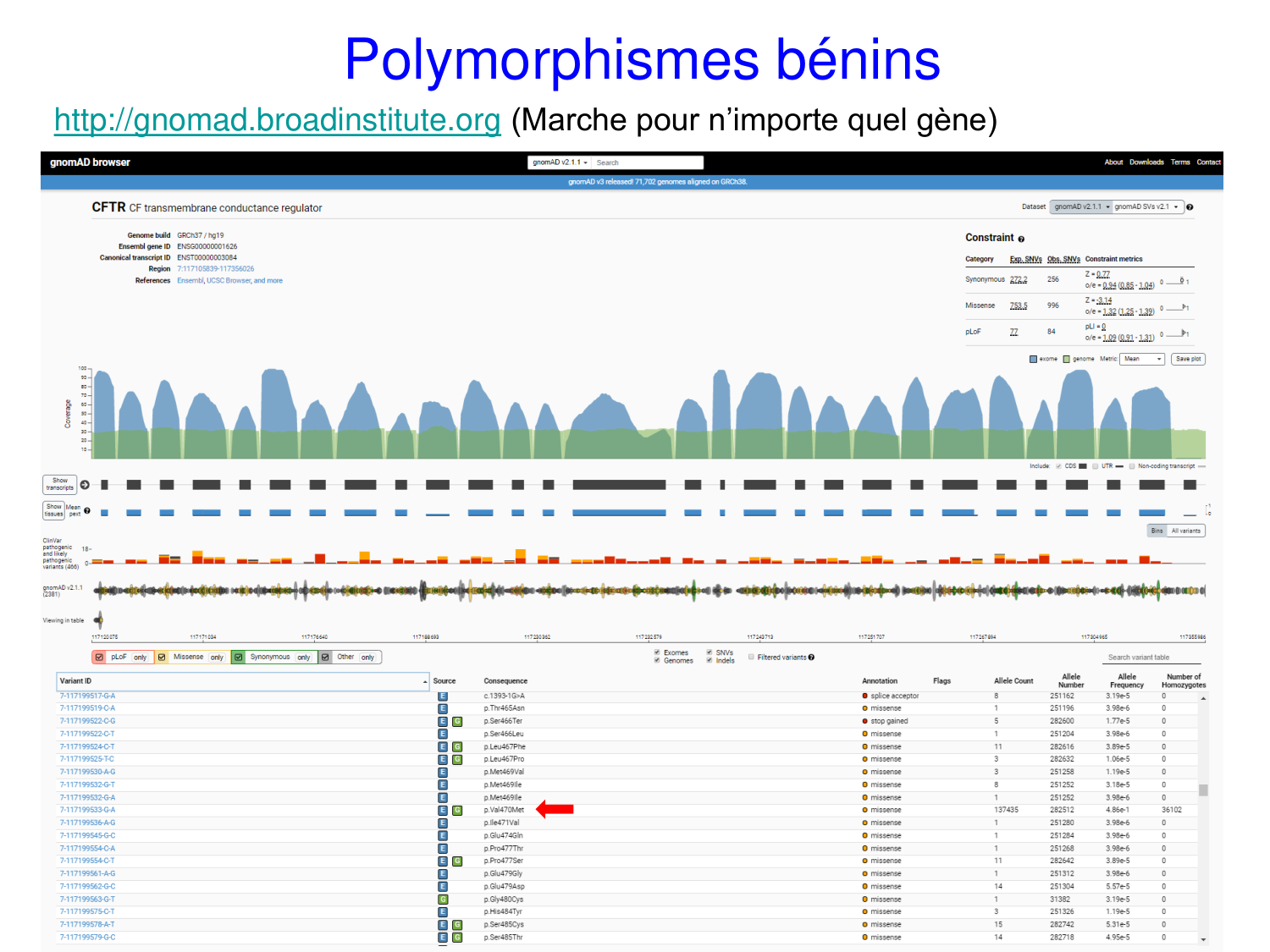1270x952 pixels.
Task: Click the Genome badge on the p.Val470Met row
Action: (x=457, y=811)
